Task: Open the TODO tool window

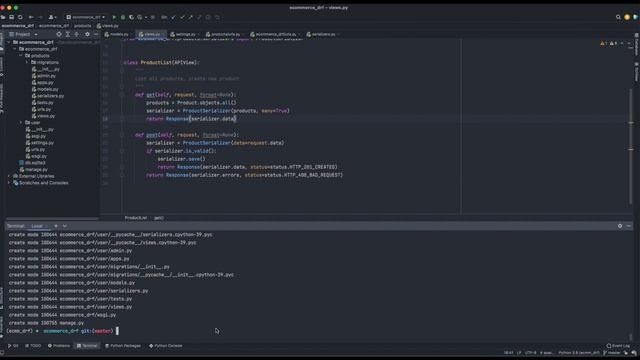Action: pyautogui.click(x=33, y=346)
